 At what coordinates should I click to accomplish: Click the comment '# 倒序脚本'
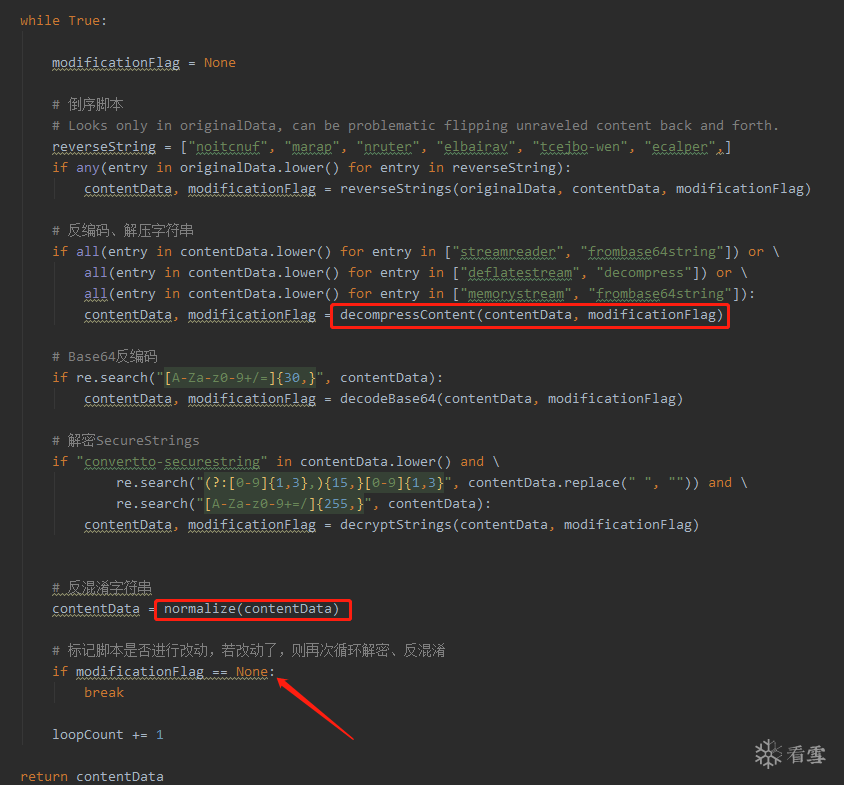88,104
